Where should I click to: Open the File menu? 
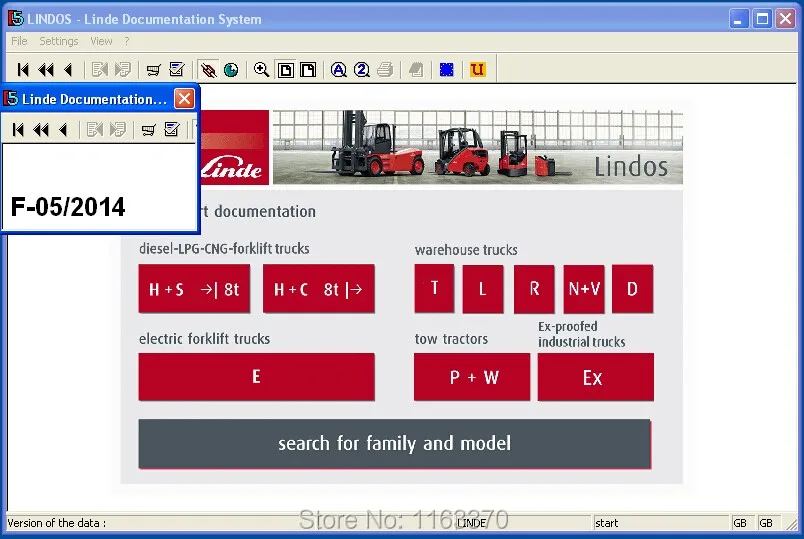(19, 41)
